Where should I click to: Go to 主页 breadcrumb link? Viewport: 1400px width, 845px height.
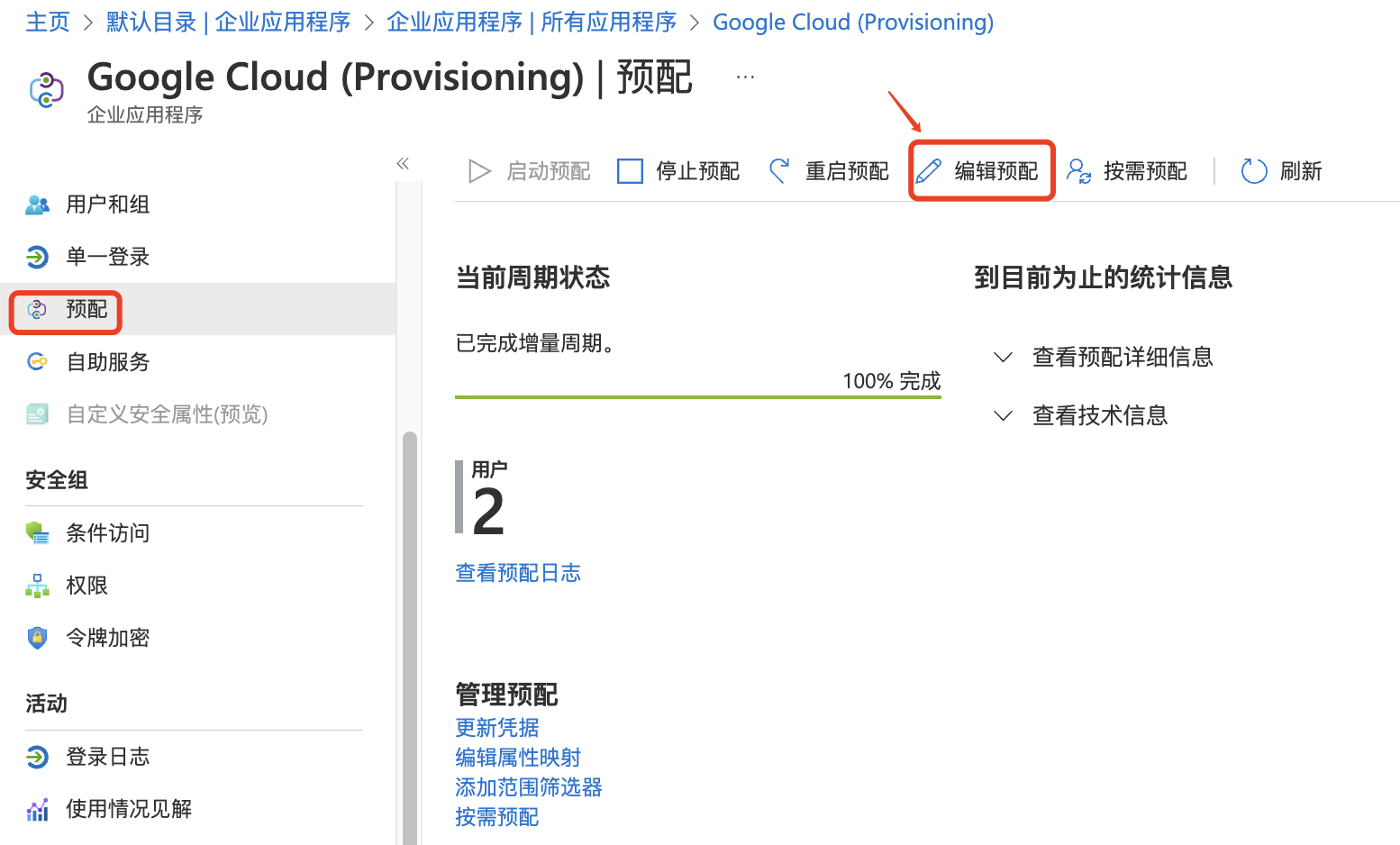click(x=48, y=22)
